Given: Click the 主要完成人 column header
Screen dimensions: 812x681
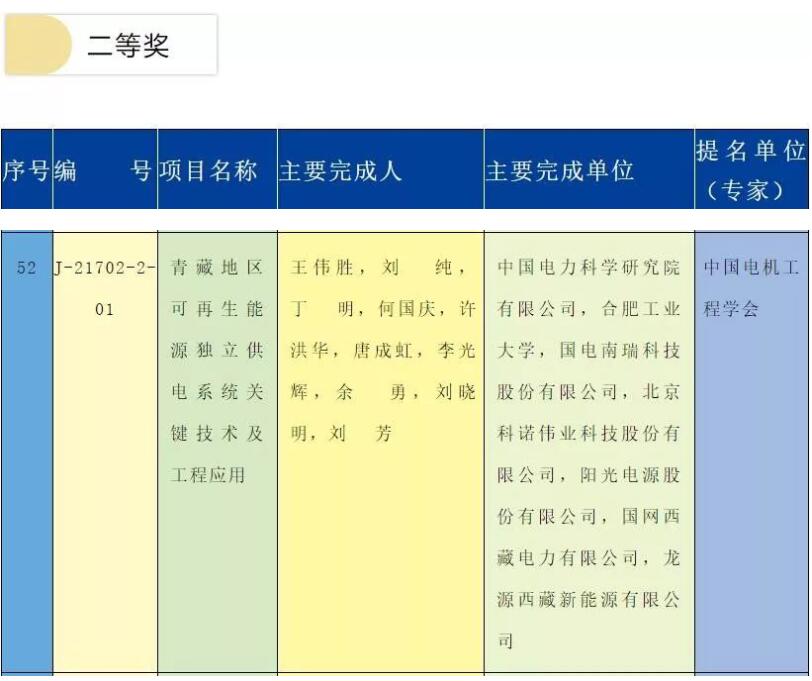Looking at the screenshot, I should pos(340,170).
